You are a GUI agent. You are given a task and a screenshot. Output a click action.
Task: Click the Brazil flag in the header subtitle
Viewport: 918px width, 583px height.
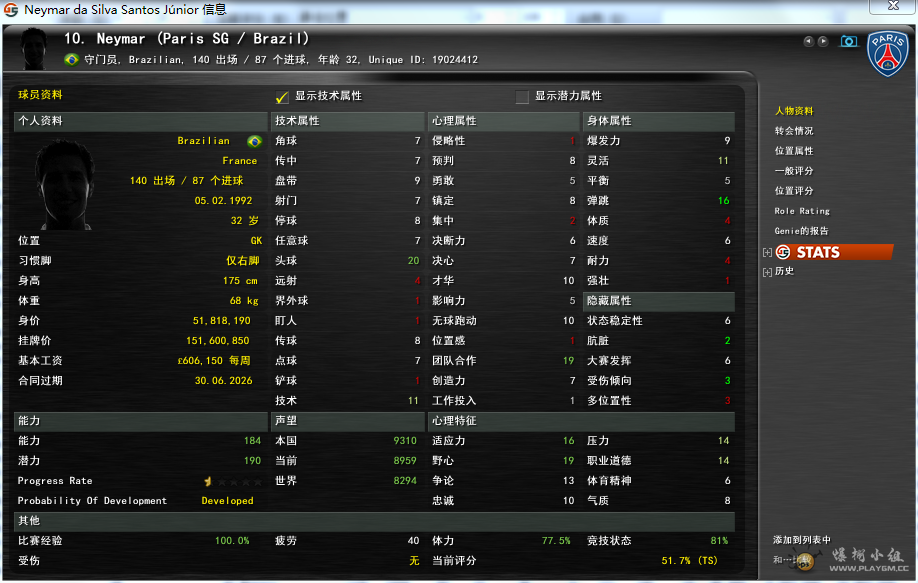pos(71,60)
